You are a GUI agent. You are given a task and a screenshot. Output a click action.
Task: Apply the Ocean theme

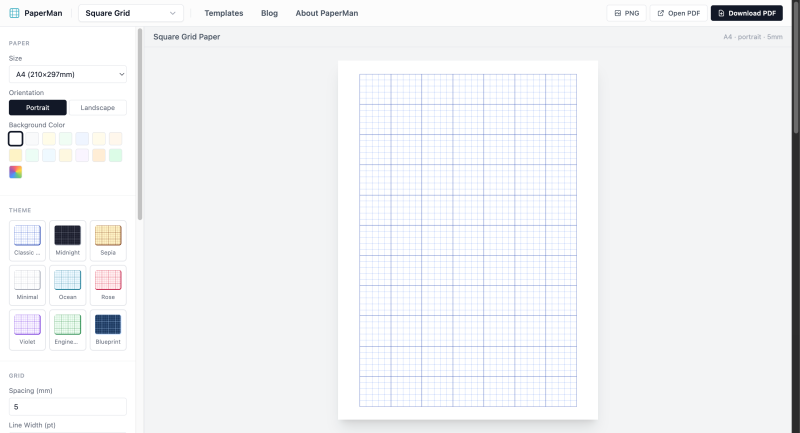tap(67, 285)
